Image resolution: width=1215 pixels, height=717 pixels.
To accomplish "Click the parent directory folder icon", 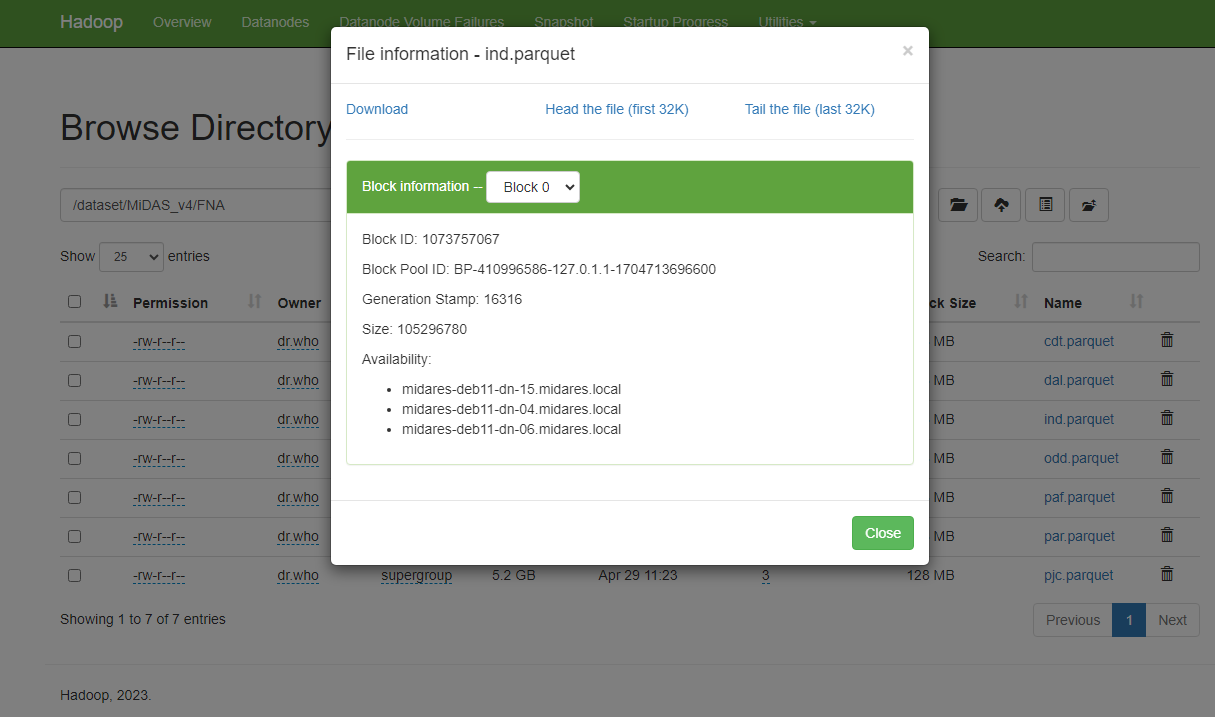I will pyautogui.click(x=1088, y=205).
